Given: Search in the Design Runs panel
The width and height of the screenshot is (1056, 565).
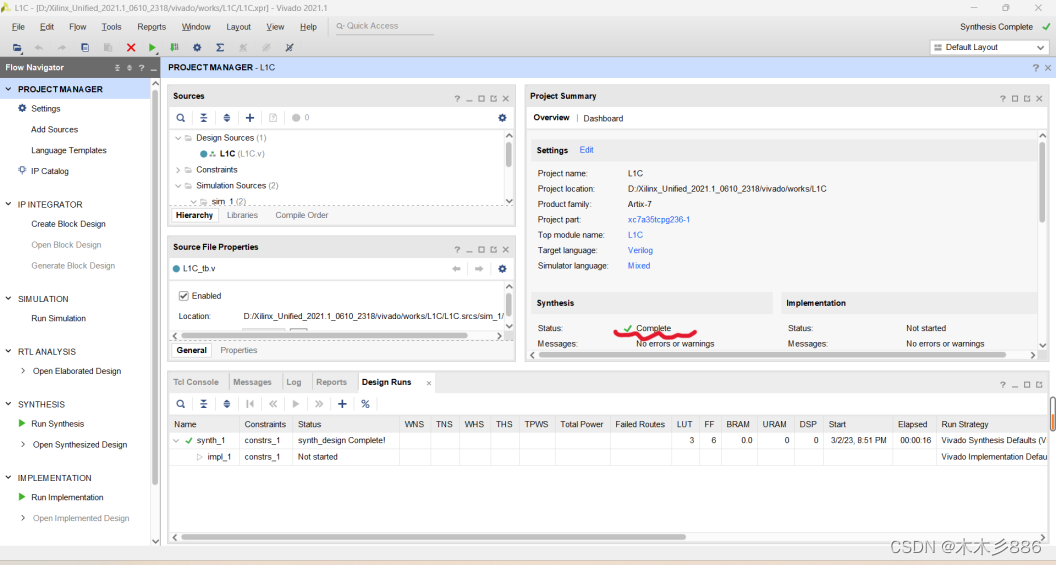Looking at the screenshot, I should [x=180, y=404].
